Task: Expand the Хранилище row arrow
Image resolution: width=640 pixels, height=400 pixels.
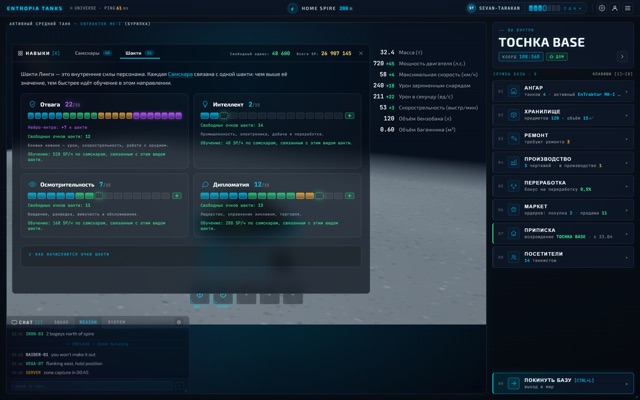Action: pos(627,115)
